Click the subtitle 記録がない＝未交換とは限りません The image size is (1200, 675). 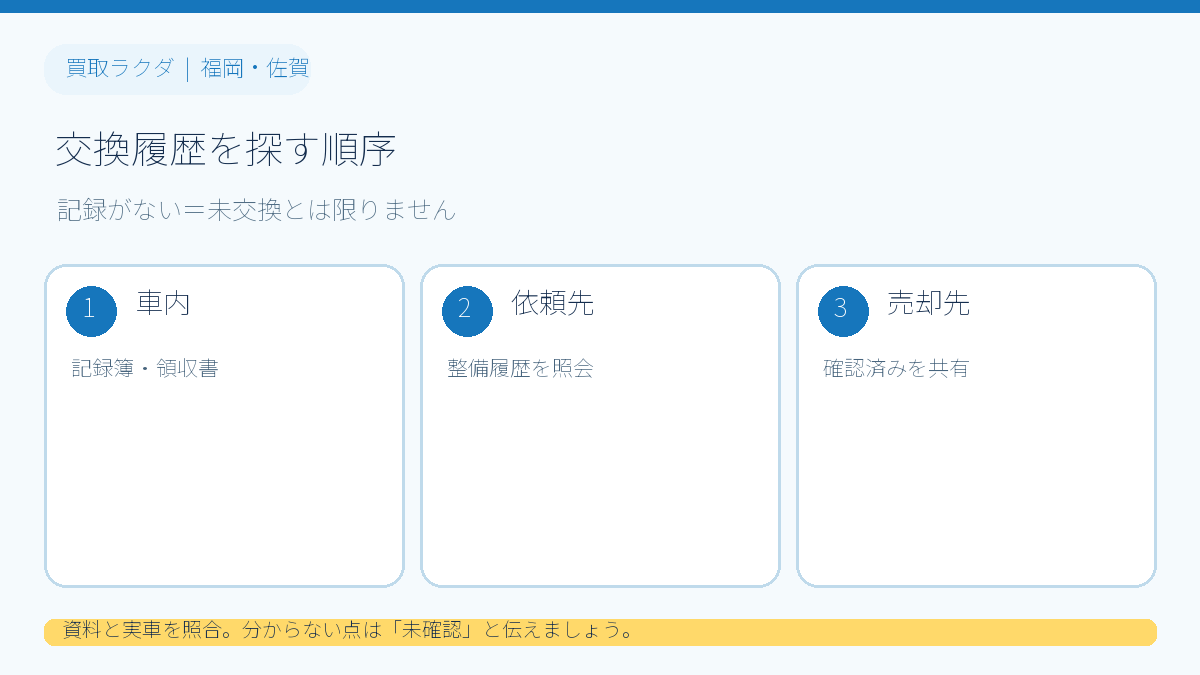click(257, 210)
